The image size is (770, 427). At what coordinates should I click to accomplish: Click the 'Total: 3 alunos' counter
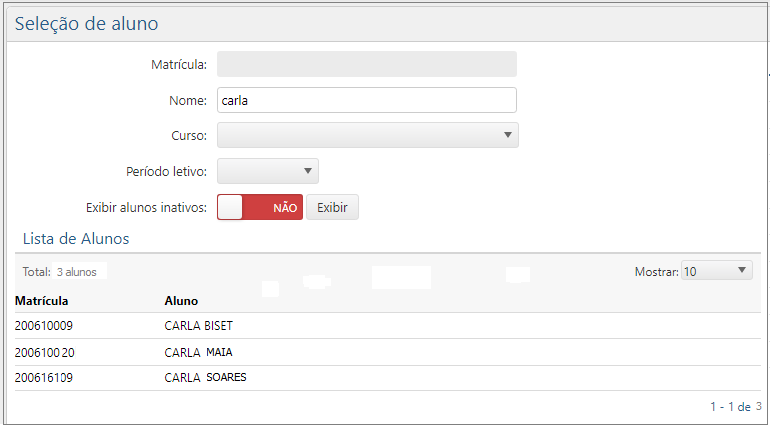click(x=60, y=271)
